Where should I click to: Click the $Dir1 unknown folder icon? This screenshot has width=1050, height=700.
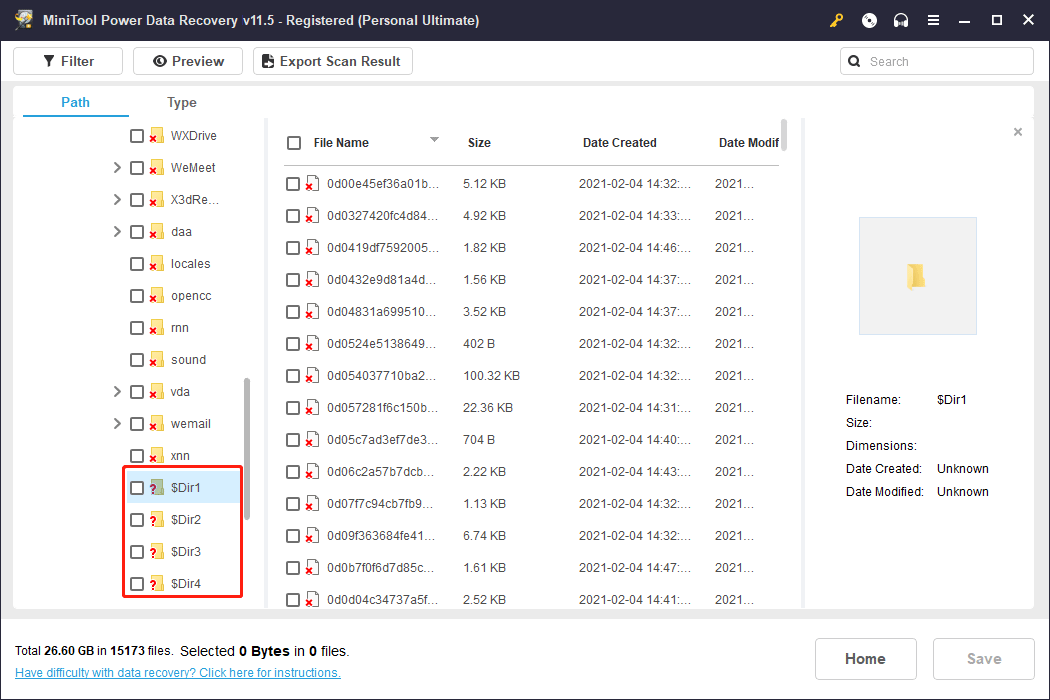pyautogui.click(x=157, y=488)
